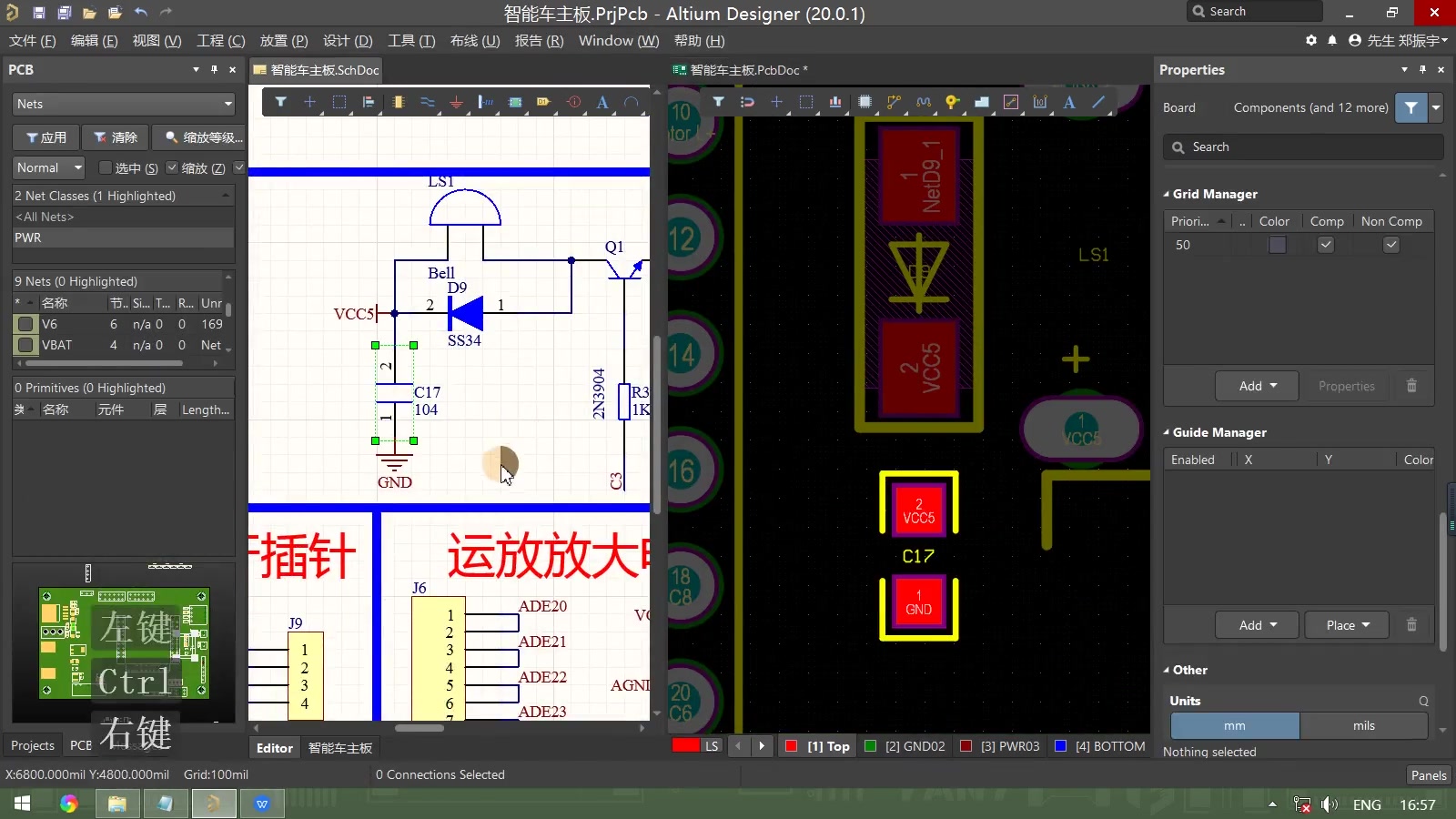
Task: Toggle Non Comp checkbox for grid 50
Action: 1391,245
